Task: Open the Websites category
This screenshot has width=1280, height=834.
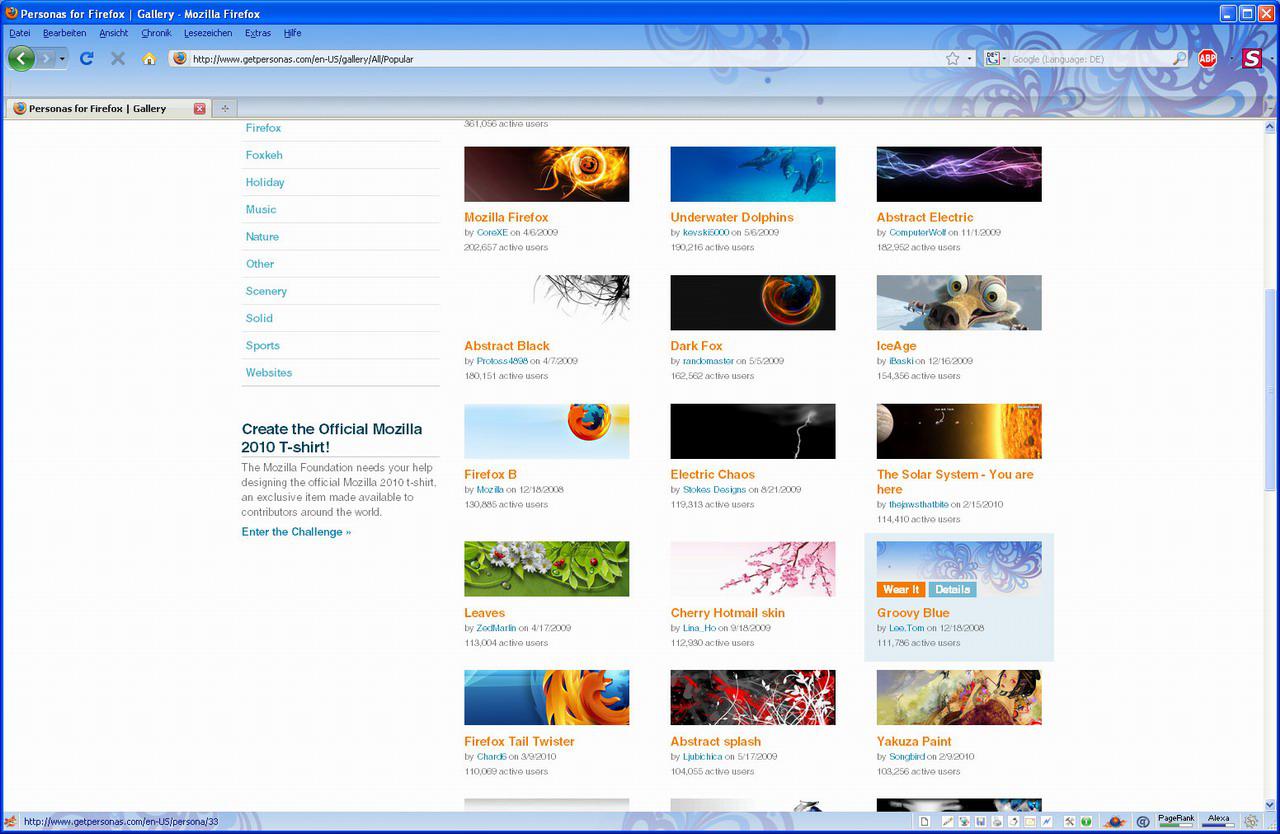Action: [x=269, y=372]
